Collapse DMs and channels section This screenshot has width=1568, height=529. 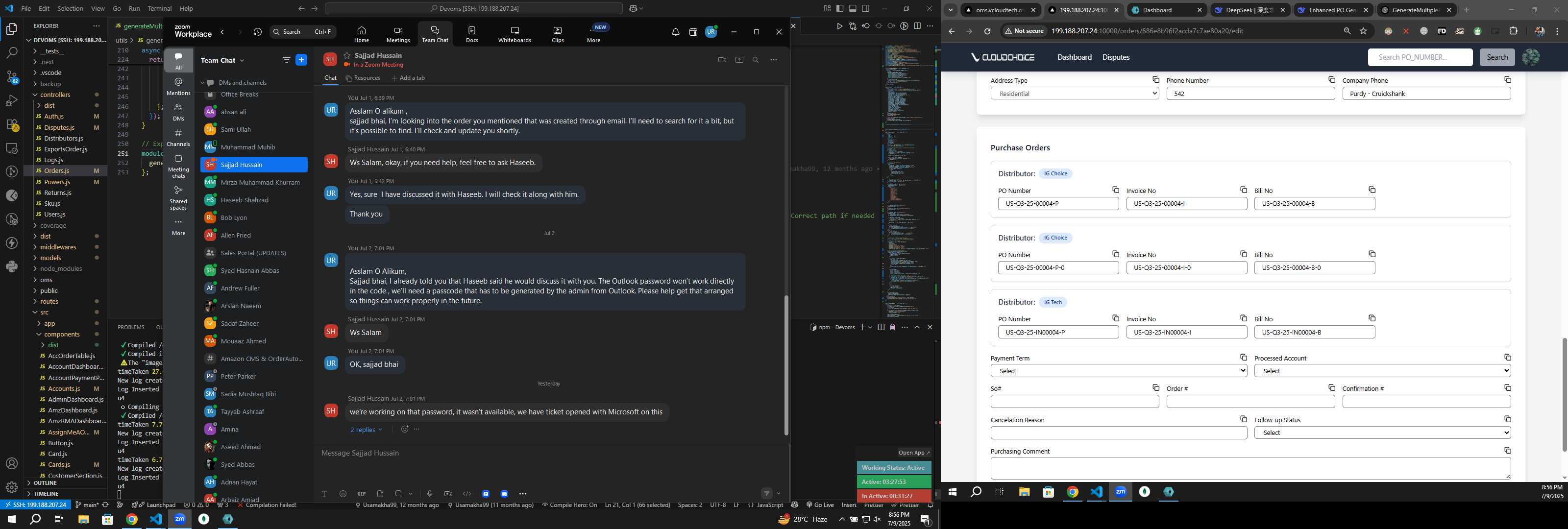point(202,83)
